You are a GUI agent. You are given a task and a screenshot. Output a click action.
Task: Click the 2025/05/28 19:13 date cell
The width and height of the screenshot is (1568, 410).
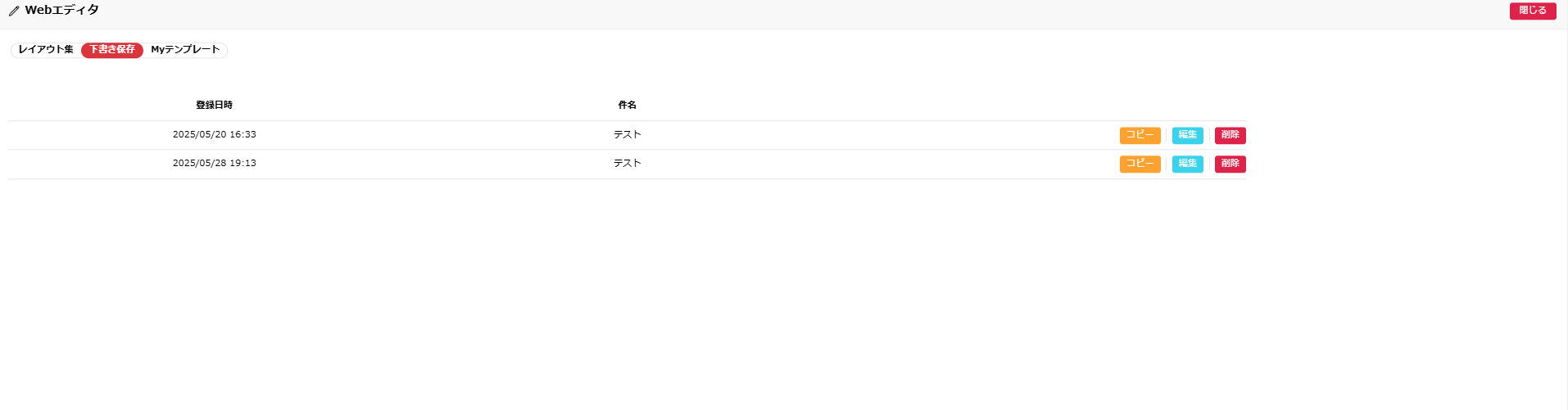coord(214,164)
